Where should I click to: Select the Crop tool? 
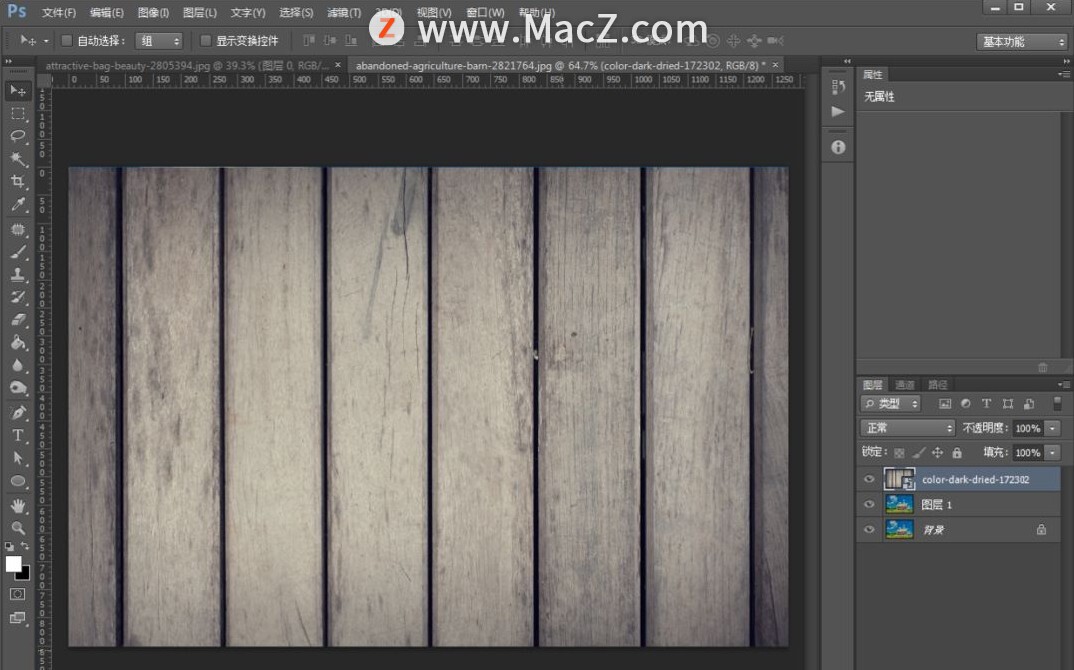[18, 182]
